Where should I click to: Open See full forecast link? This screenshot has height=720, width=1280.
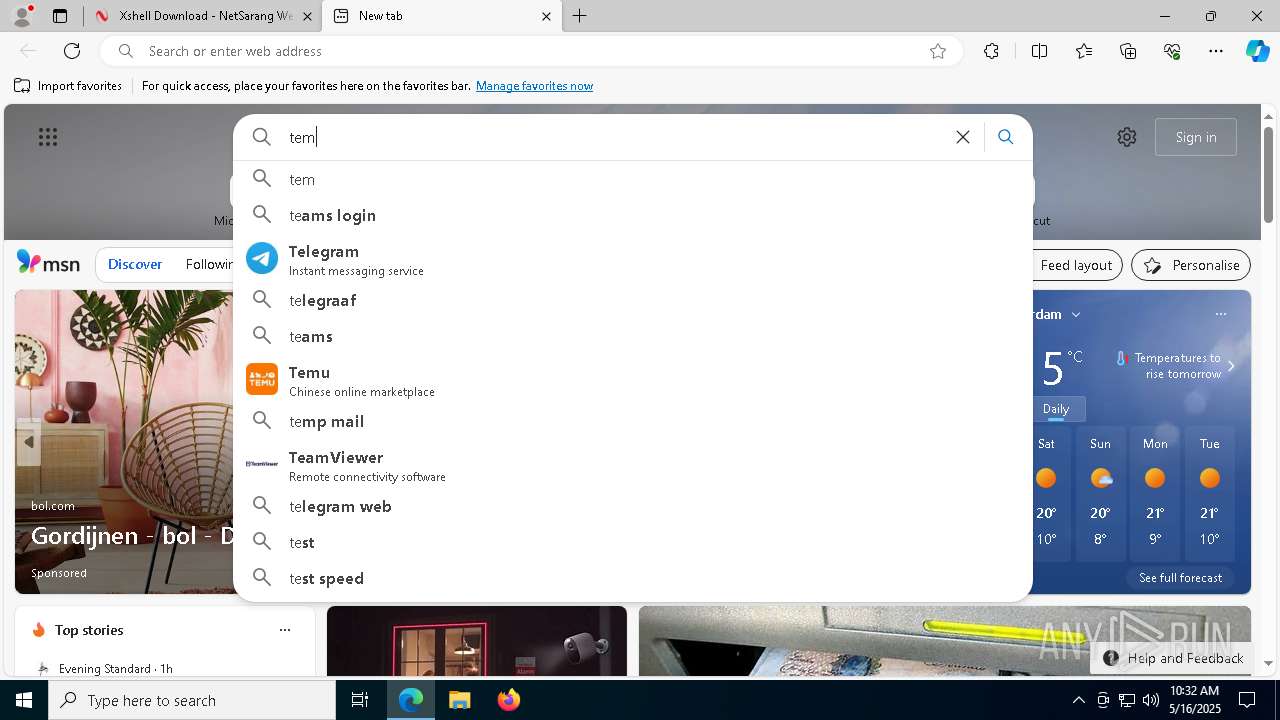click(x=1180, y=577)
